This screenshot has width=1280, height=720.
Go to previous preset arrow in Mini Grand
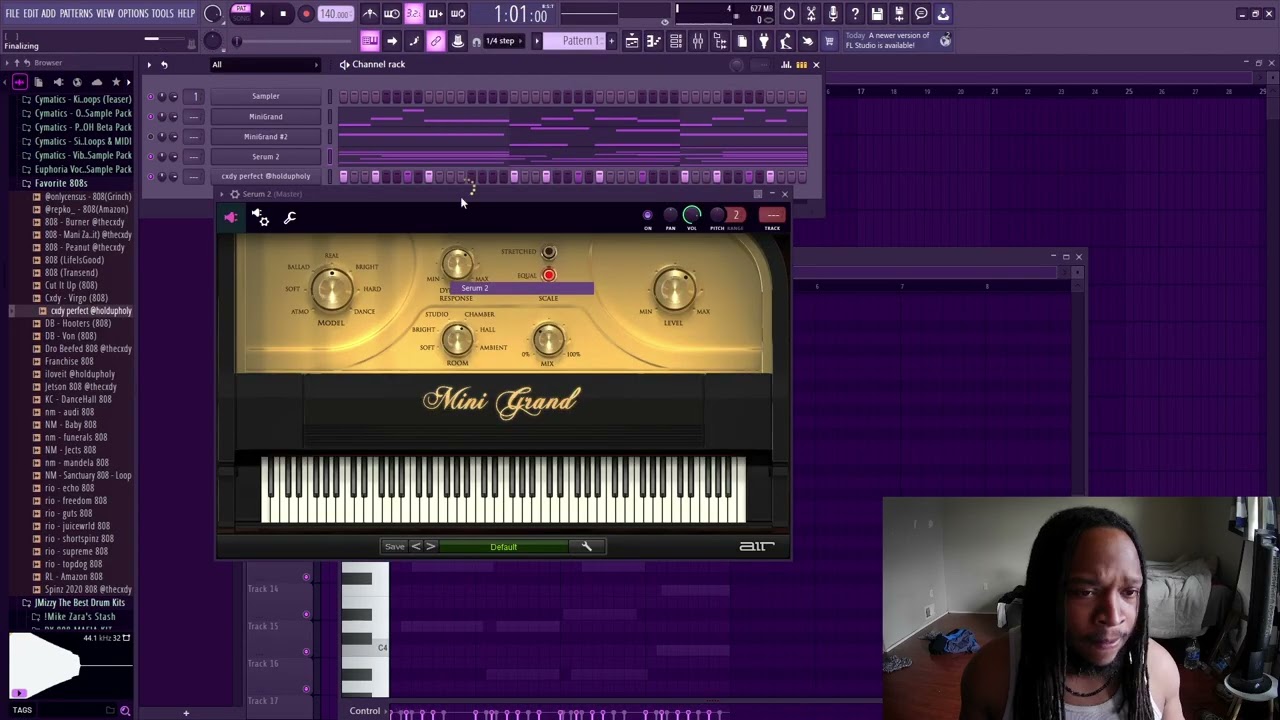[416, 546]
